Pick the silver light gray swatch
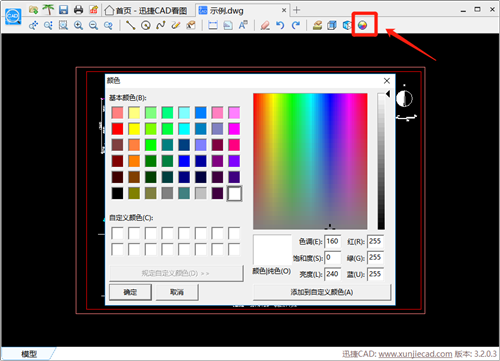Viewport: 500px width, 361px height. point(201,193)
